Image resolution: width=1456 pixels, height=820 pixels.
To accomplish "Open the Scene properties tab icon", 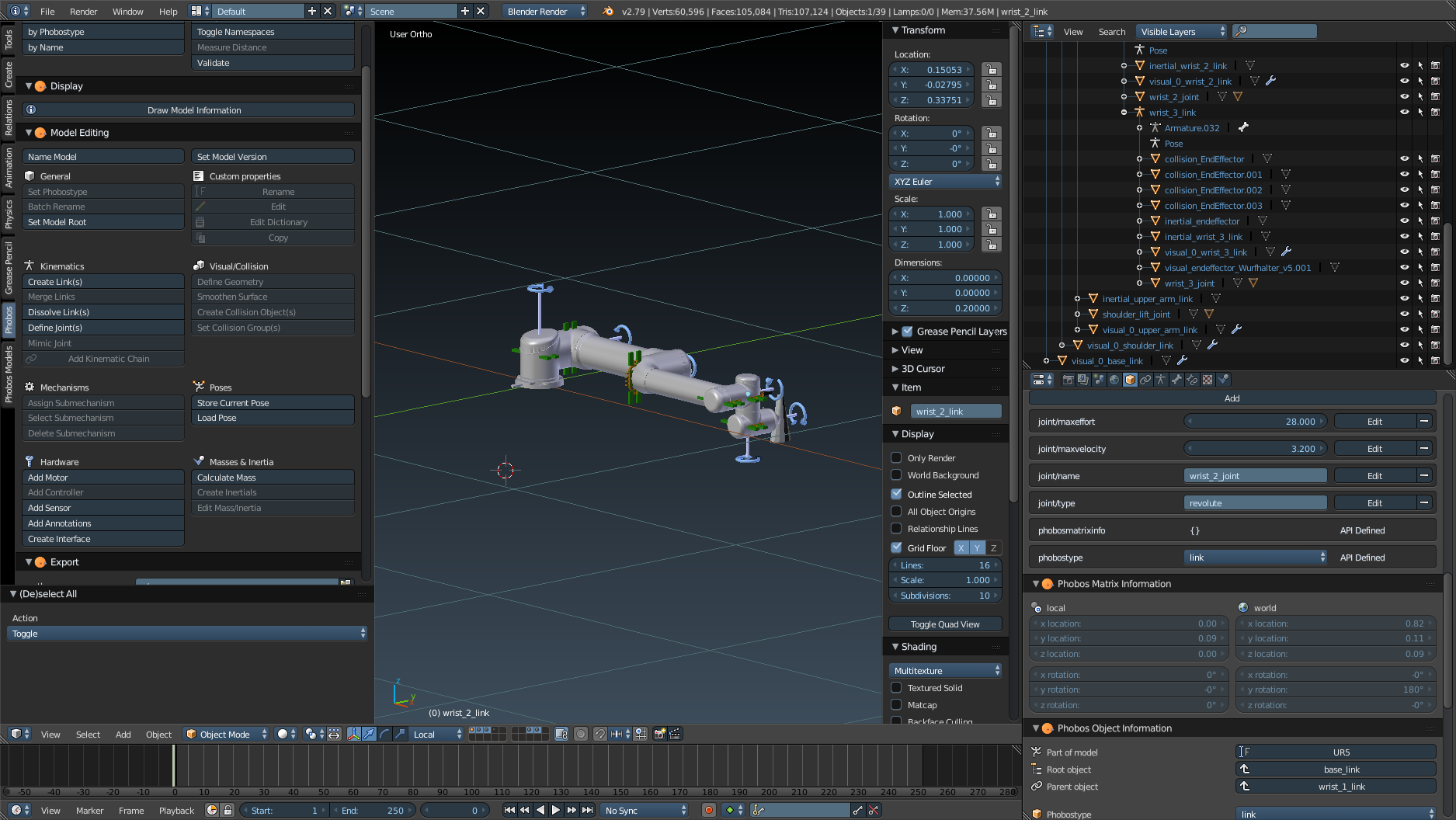I will (x=1099, y=380).
